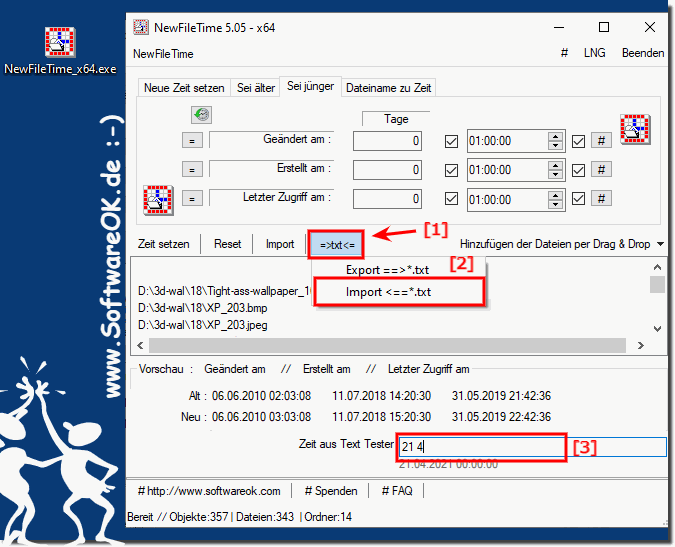Click file list vertical scrollbar down arrow

[657, 329]
